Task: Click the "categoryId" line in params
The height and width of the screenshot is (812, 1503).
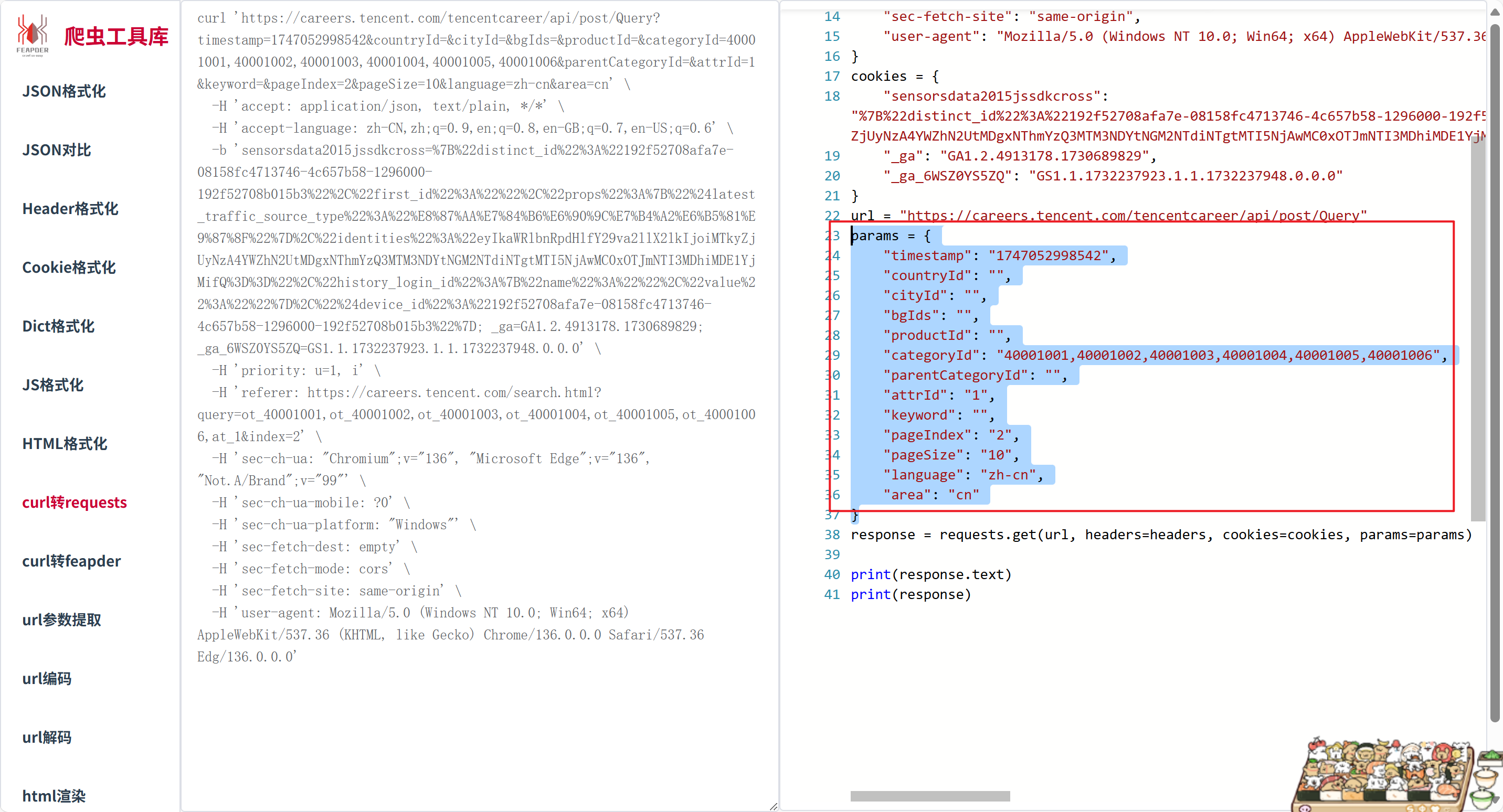Action: point(1165,355)
